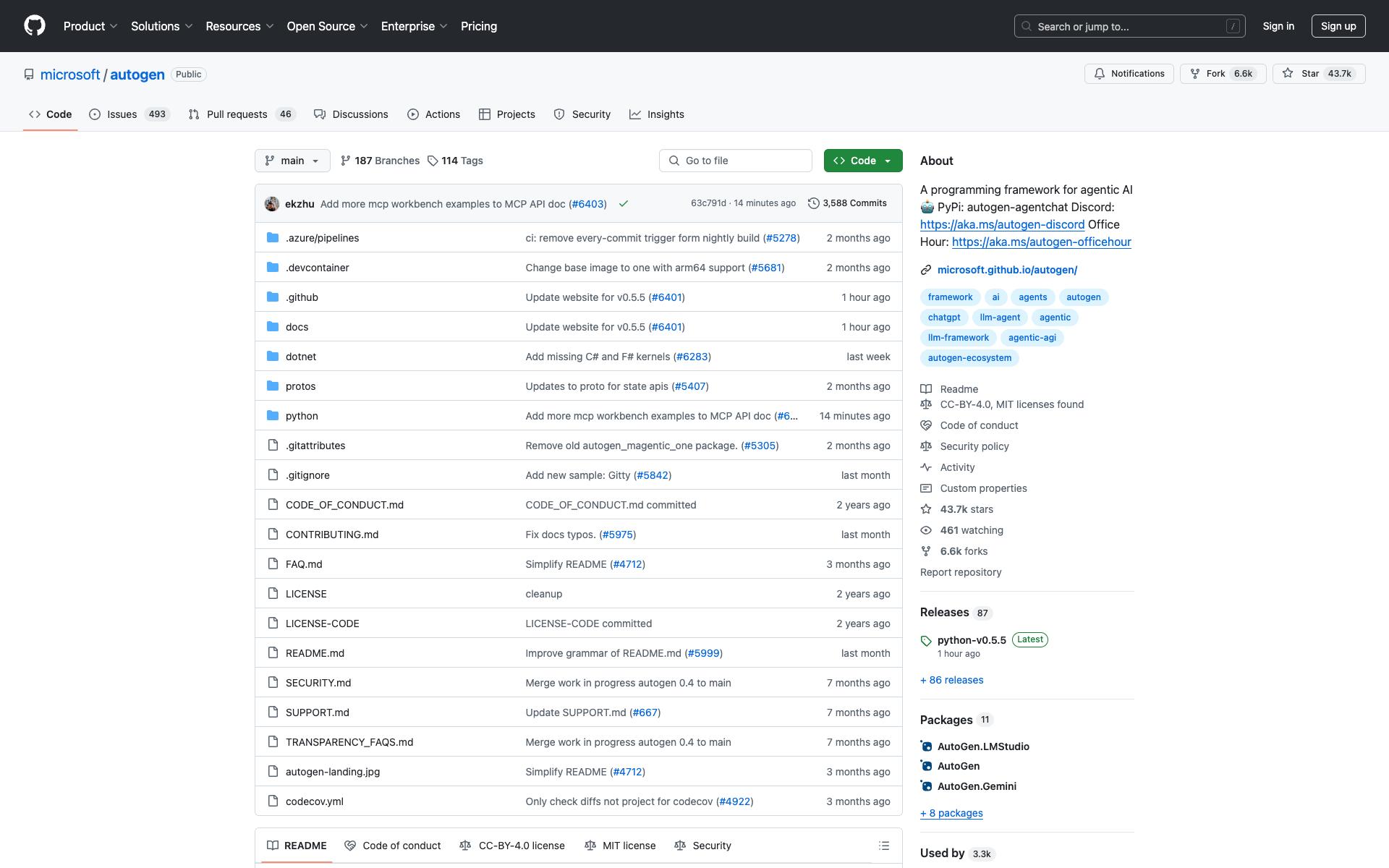This screenshot has height=868, width=1389.
Task: Expand the main branch dropdown
Action: (x=292, y=161)
